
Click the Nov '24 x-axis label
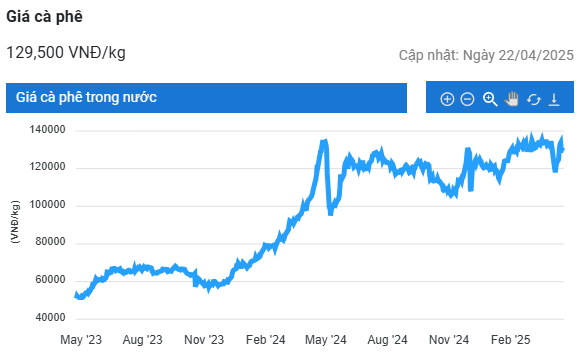point(449,340)
